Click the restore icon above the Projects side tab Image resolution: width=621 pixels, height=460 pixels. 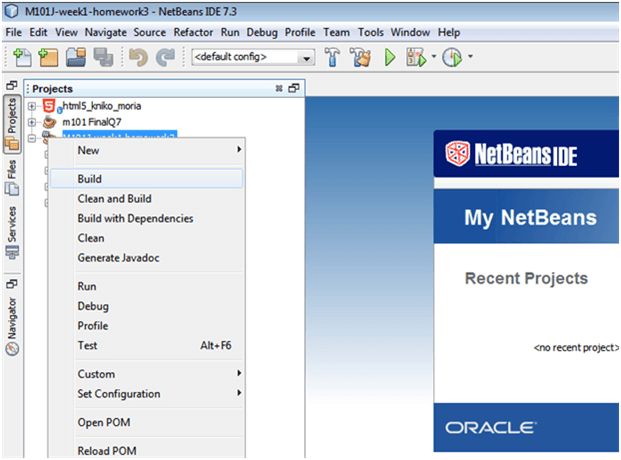click(x=12, y=85)
